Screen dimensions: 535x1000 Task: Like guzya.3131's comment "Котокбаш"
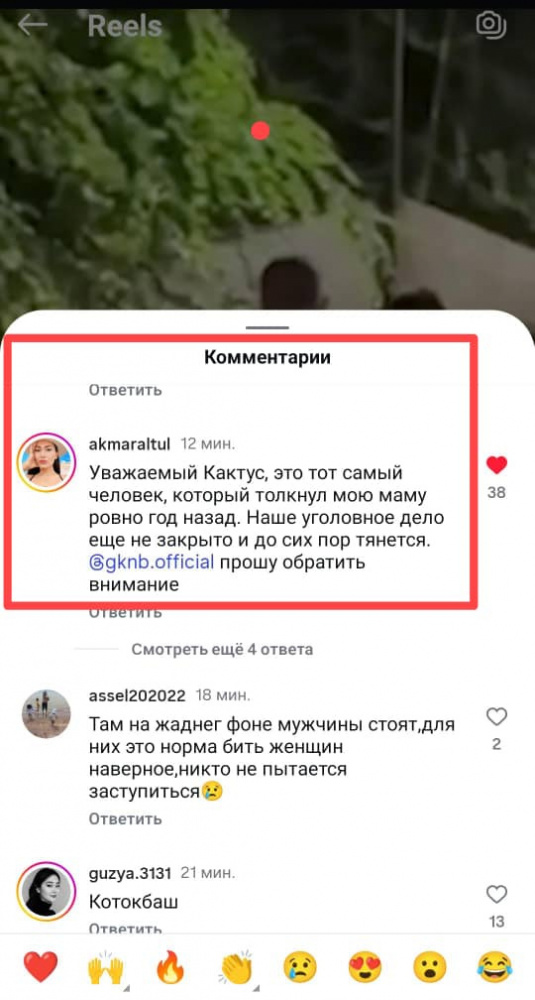[x=496, y=895]
